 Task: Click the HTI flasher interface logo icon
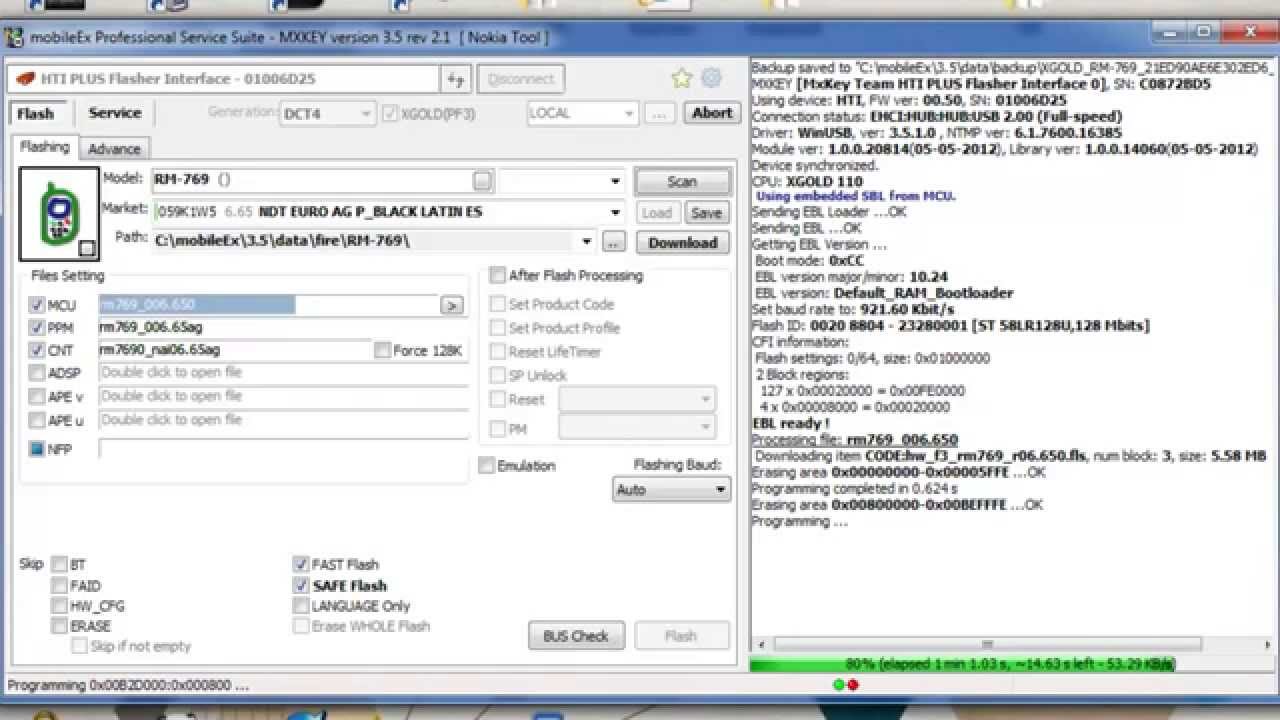(25, 79)
